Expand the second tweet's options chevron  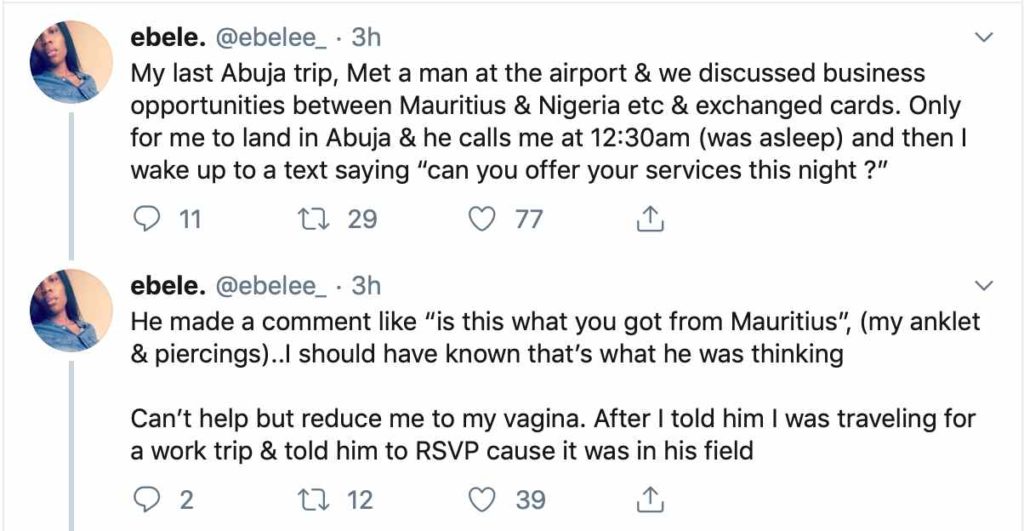[x=984, y=286]
